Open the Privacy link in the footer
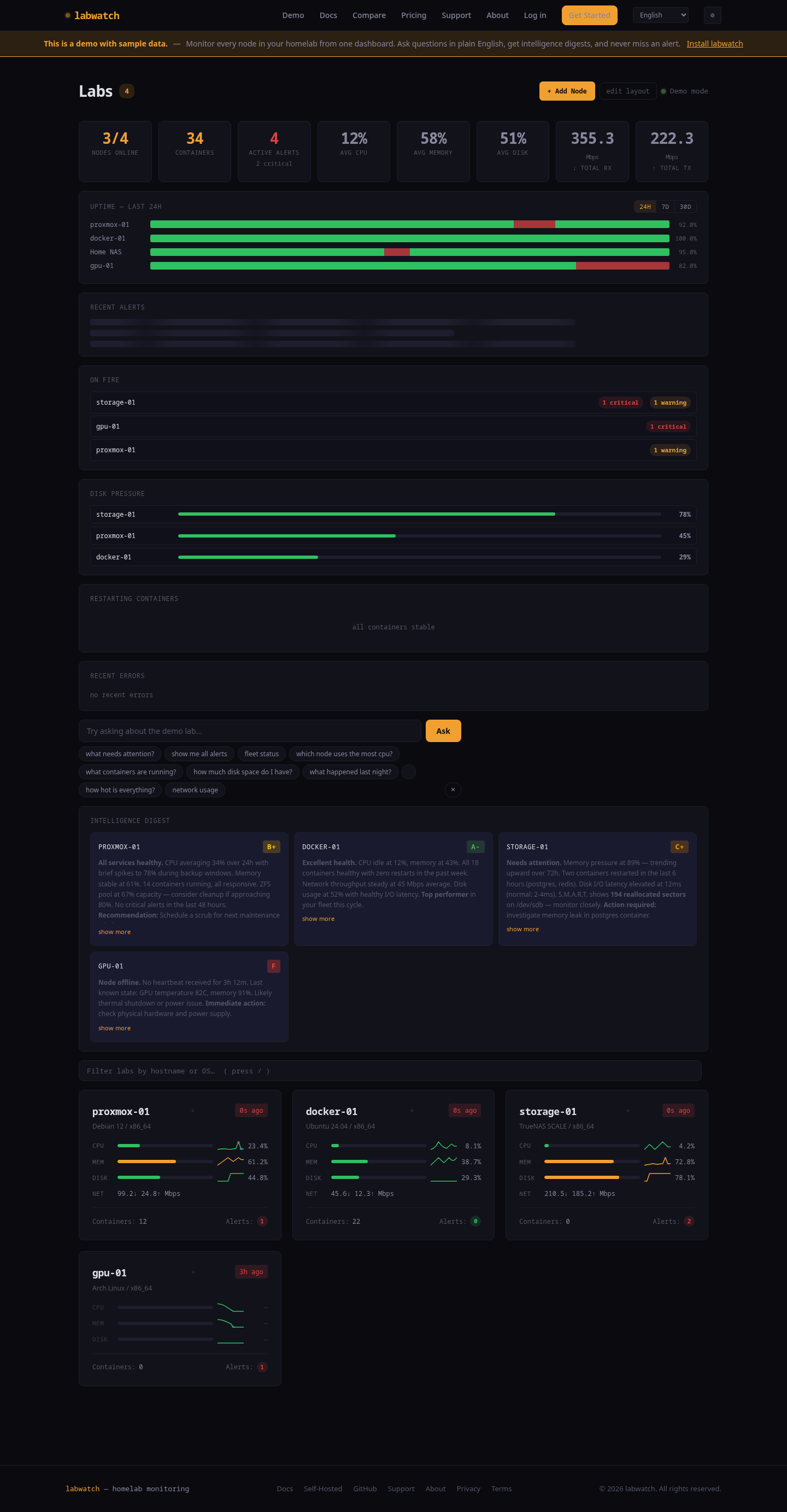The width and height of the screenshot is (787, 1512). (x=468, y=1488)
